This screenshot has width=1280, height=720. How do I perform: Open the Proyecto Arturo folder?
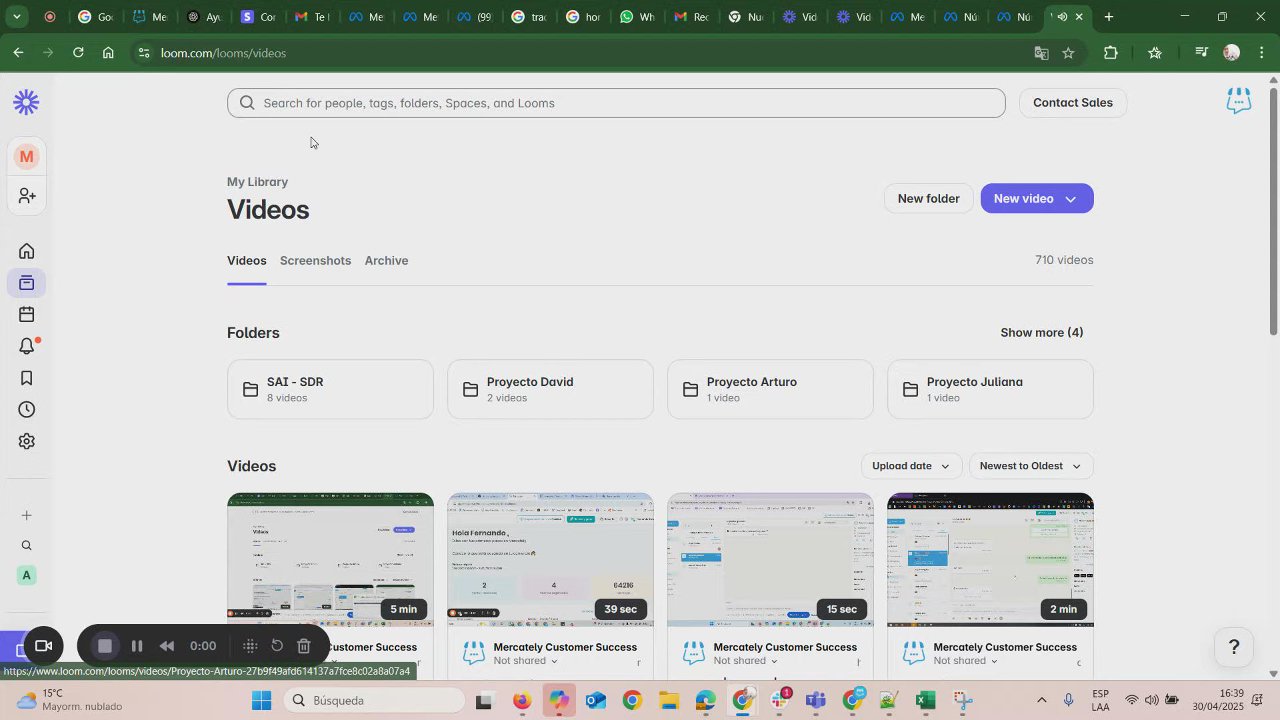click(770, 389)
